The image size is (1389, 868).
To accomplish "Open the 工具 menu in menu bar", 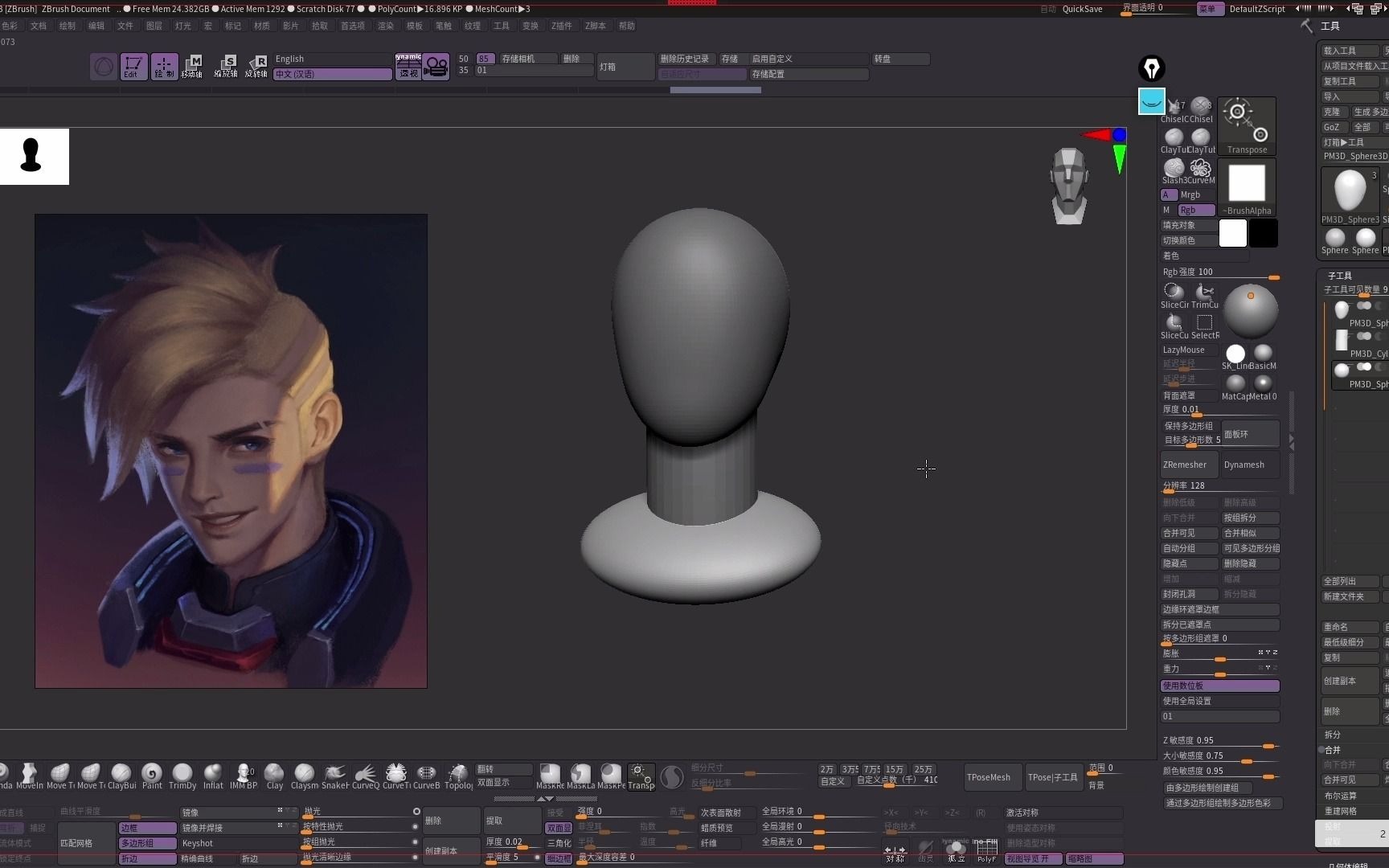I will 502,26.
